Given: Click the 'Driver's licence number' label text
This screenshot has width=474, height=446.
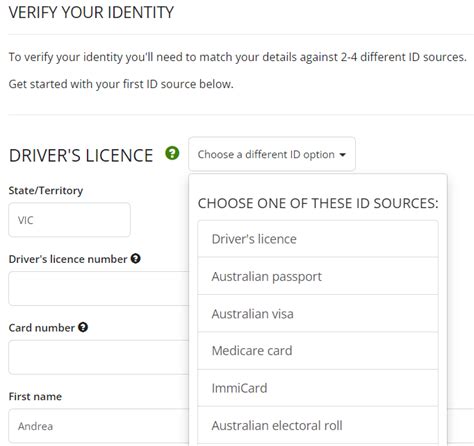Looking at the screenshot, I should [68, 259].
